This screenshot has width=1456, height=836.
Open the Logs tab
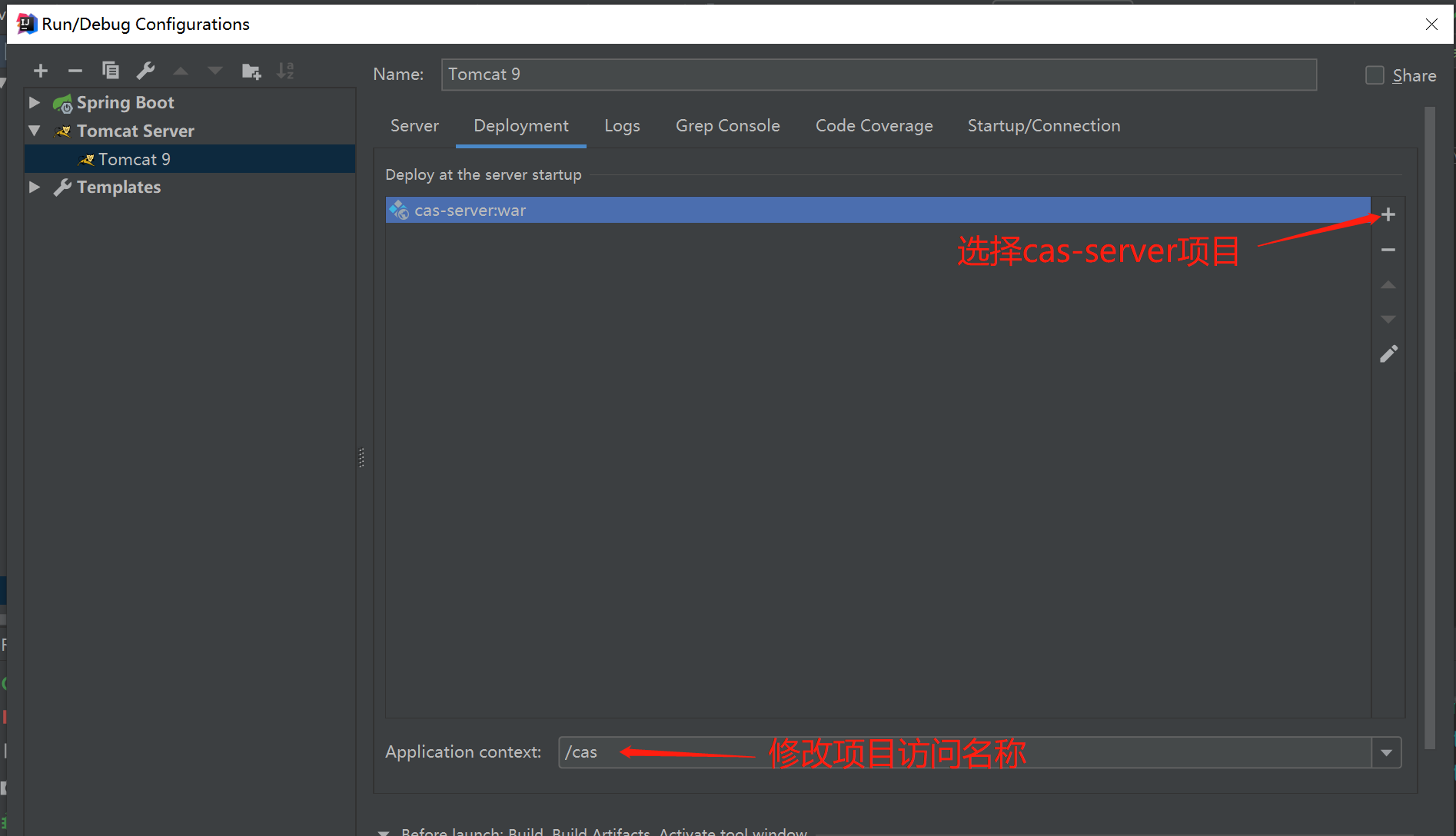[x=621, y=126]
